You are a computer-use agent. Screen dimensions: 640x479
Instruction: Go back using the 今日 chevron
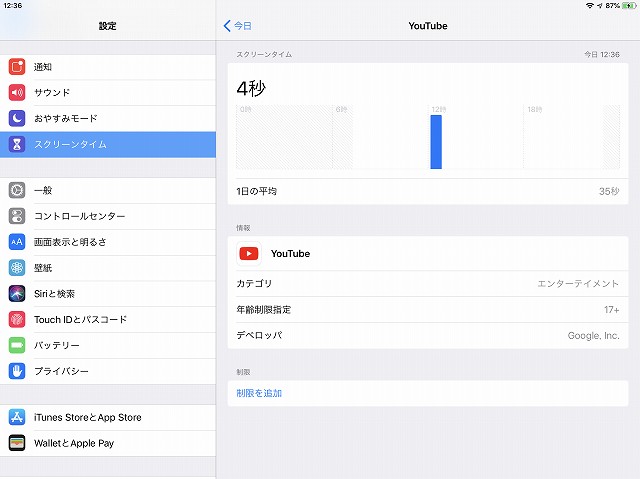pyautogui.click(x=238, y=26)
